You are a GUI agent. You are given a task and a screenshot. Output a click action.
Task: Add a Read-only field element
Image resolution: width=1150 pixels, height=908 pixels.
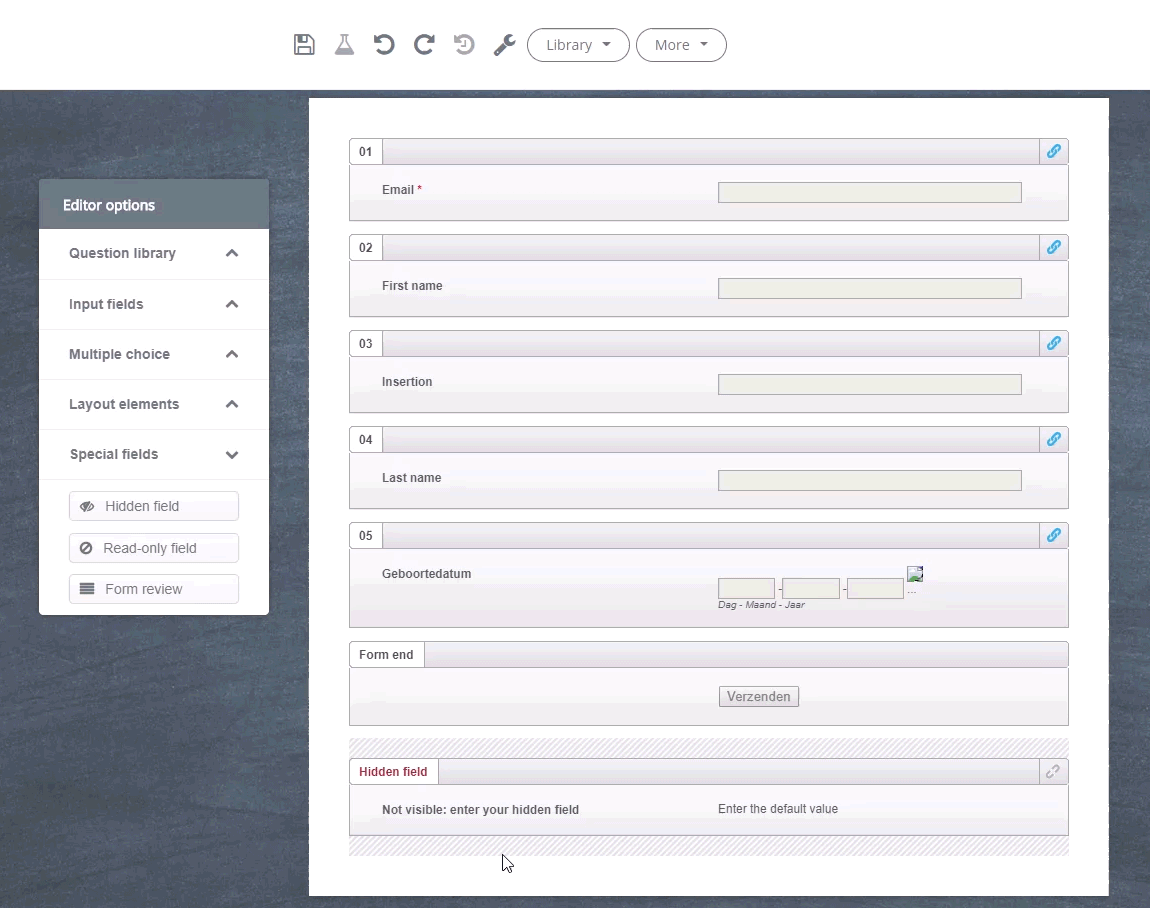[x=154, y=548]
